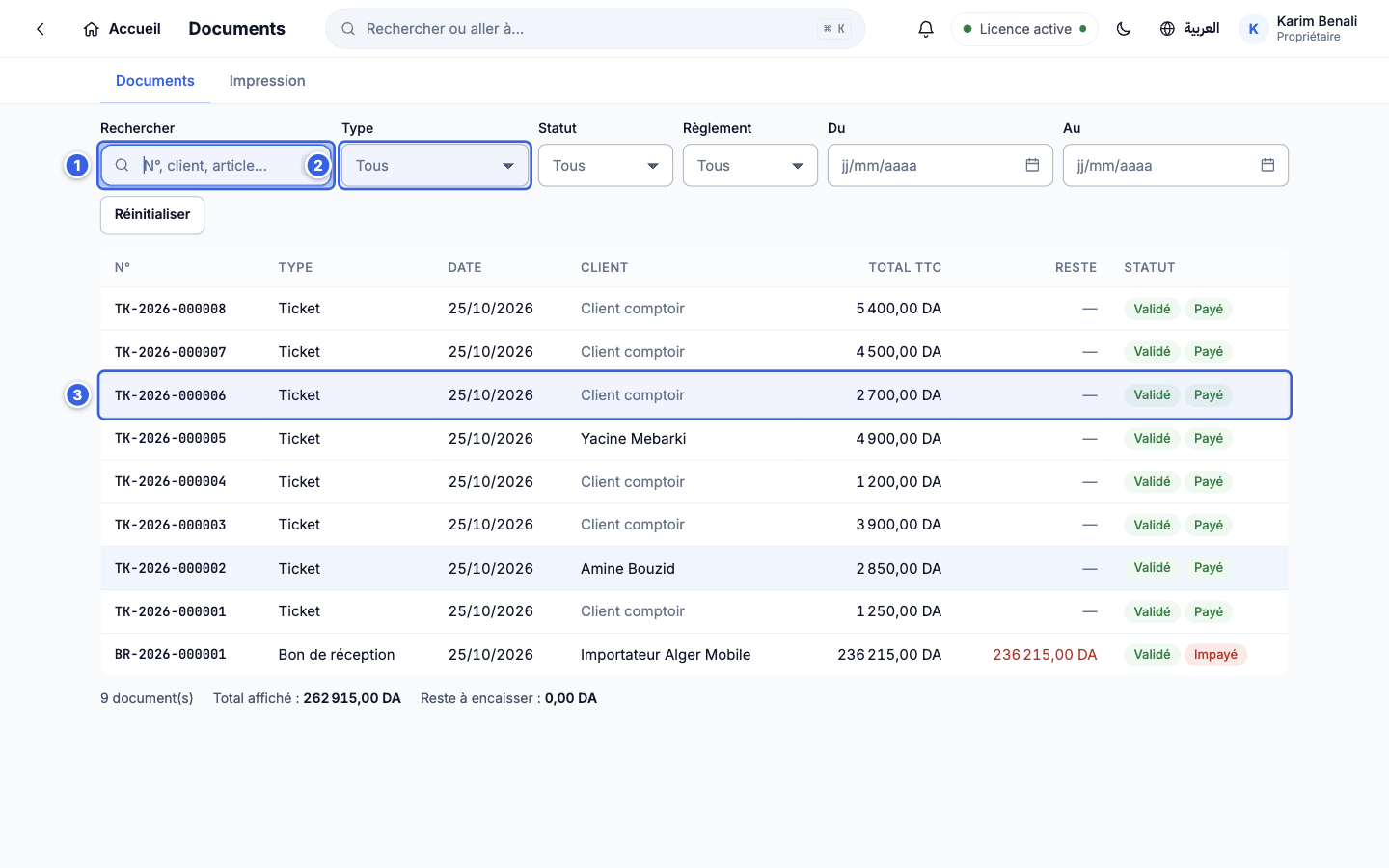Click the TOTAL TTC column header
The image size is (1389, 868).
(x=905, y=268)
